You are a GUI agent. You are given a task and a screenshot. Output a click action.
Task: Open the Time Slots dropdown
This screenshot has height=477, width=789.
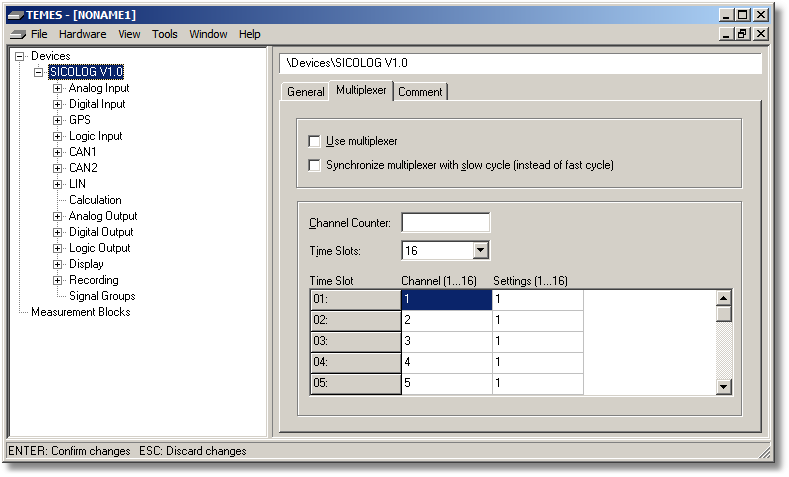pos(481,250)
